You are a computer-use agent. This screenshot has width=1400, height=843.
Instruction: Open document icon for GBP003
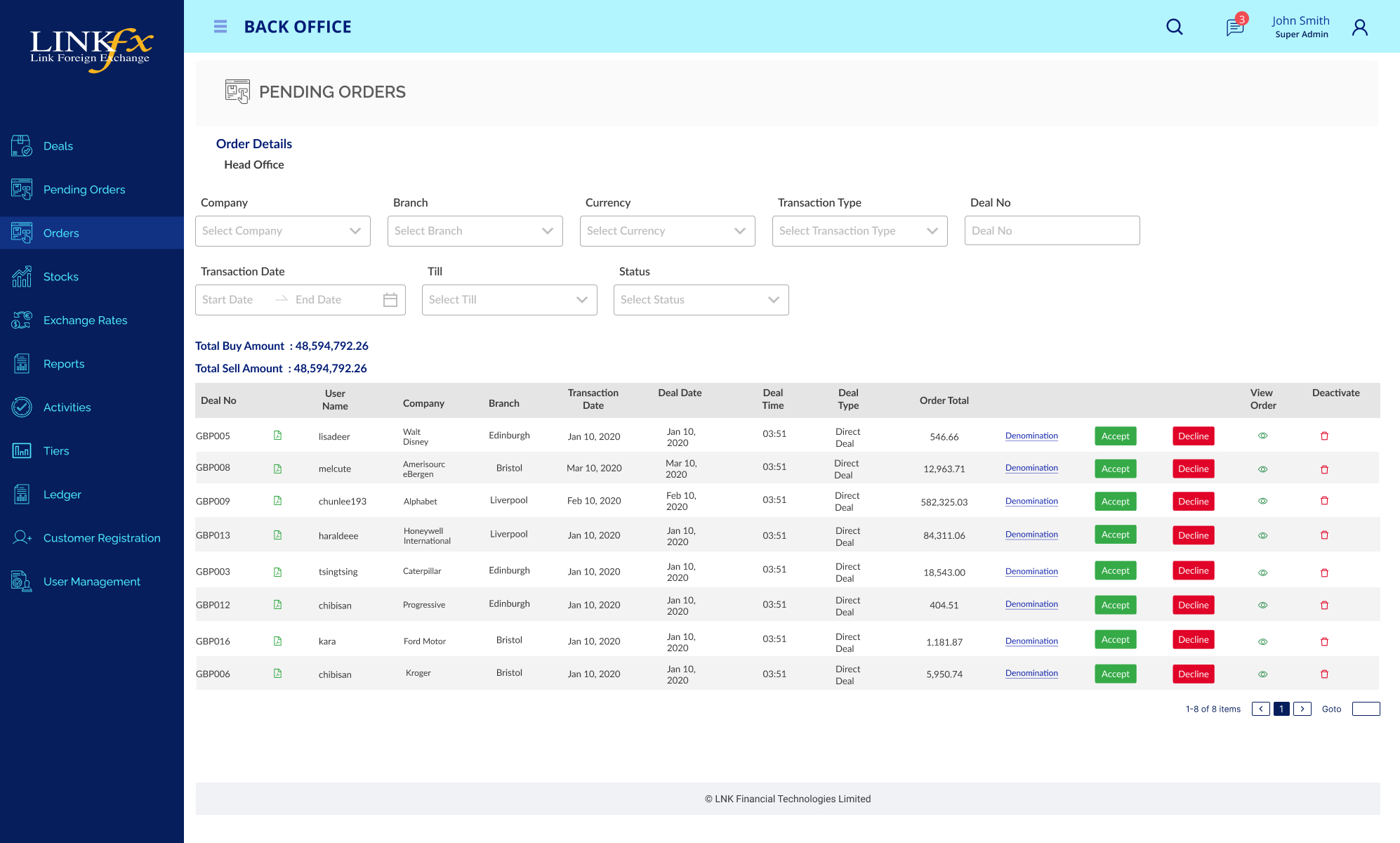click(x=277, y=573)
